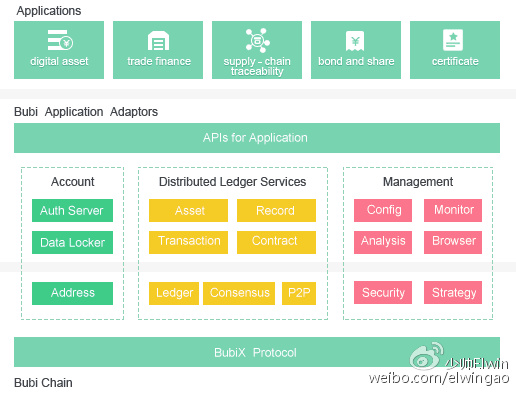Screen dimensions: 516x393
Task: Click the digital asset coin icon
Action: tap(60, 40)
